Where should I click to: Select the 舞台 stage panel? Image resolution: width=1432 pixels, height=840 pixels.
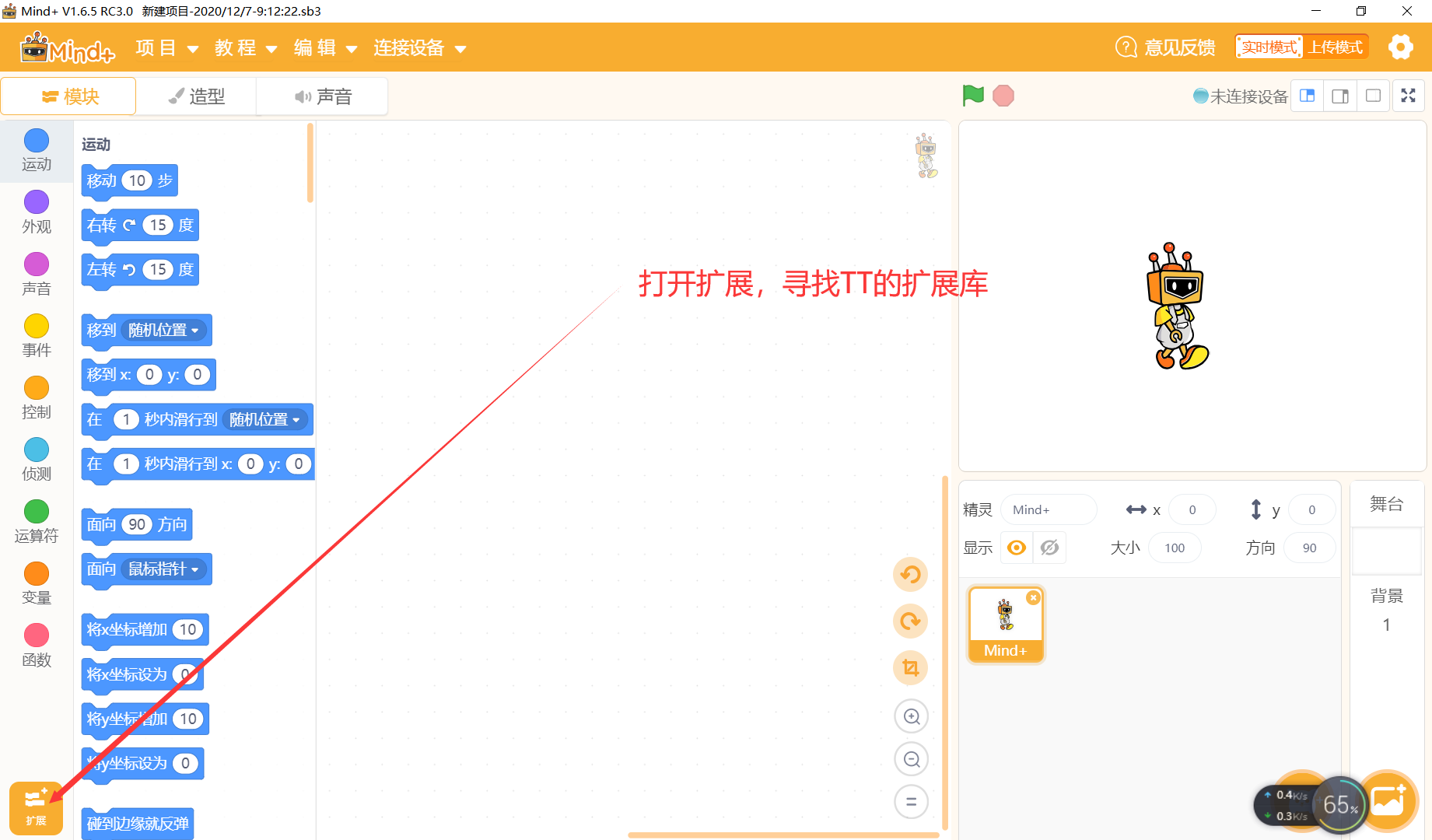point(1387,504)
